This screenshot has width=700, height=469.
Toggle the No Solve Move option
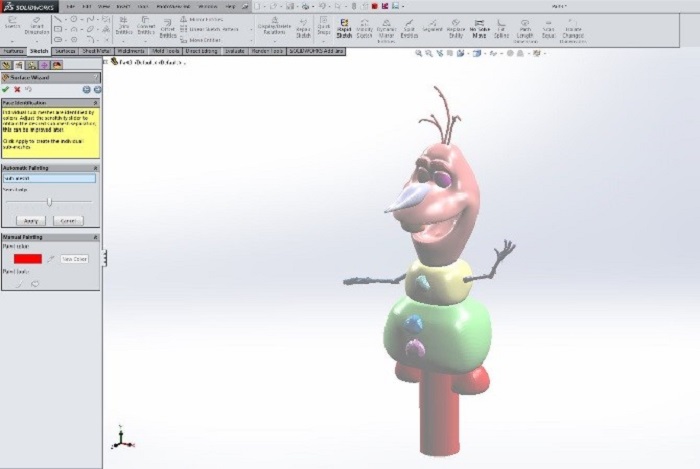pyautogui.click(x=479, y=28)
